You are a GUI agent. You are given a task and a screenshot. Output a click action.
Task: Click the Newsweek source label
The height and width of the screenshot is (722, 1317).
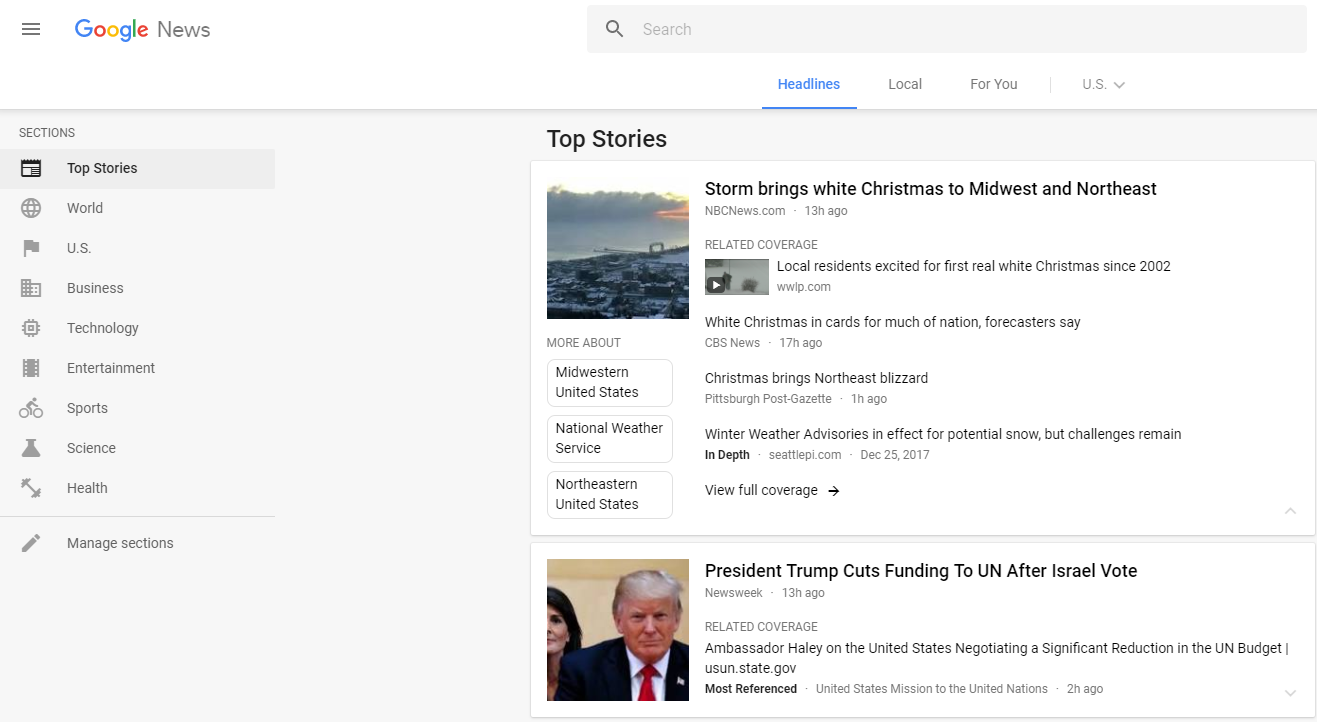734,593
